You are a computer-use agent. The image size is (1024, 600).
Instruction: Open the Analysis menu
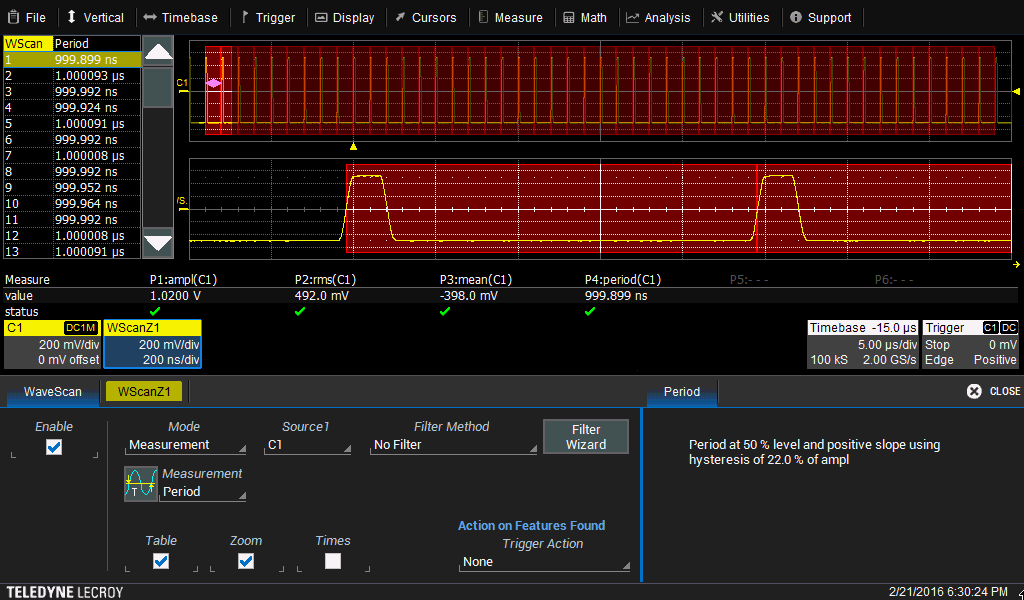pyautogui.click(x=658, y=17)
